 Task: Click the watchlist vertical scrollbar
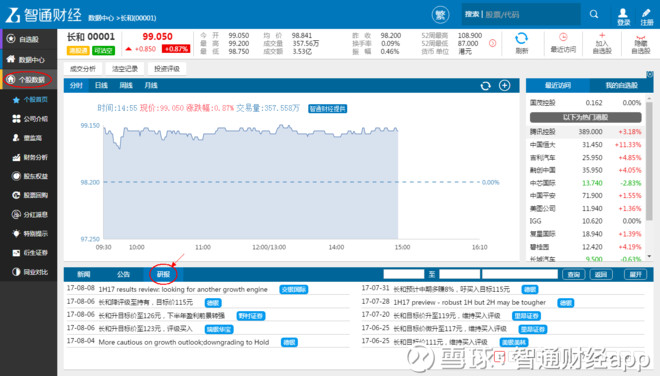tap(649, 161)
